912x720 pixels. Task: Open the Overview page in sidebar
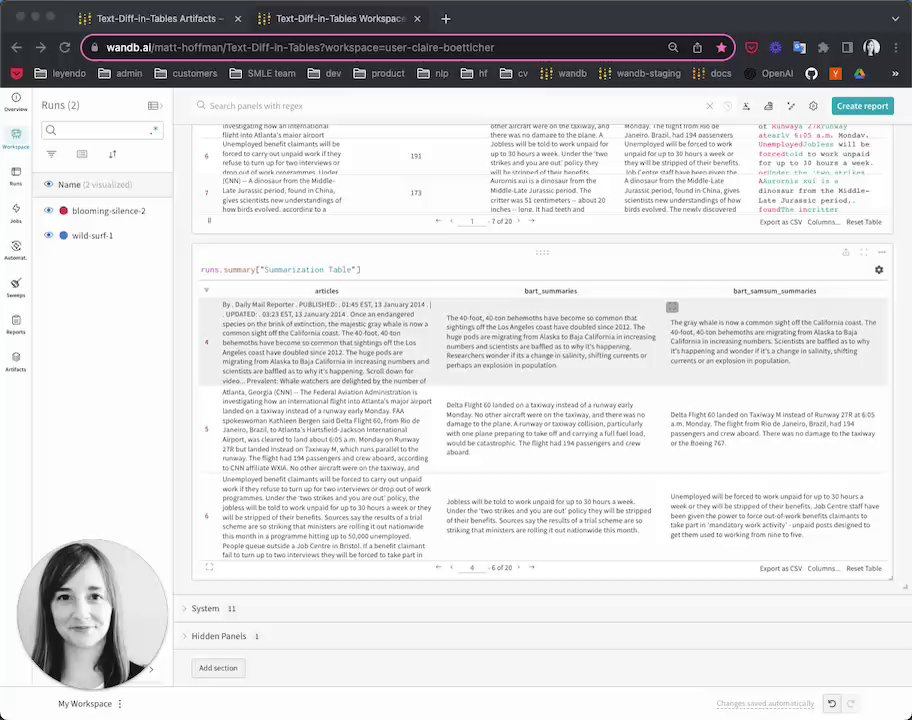[x=16, y=102]
